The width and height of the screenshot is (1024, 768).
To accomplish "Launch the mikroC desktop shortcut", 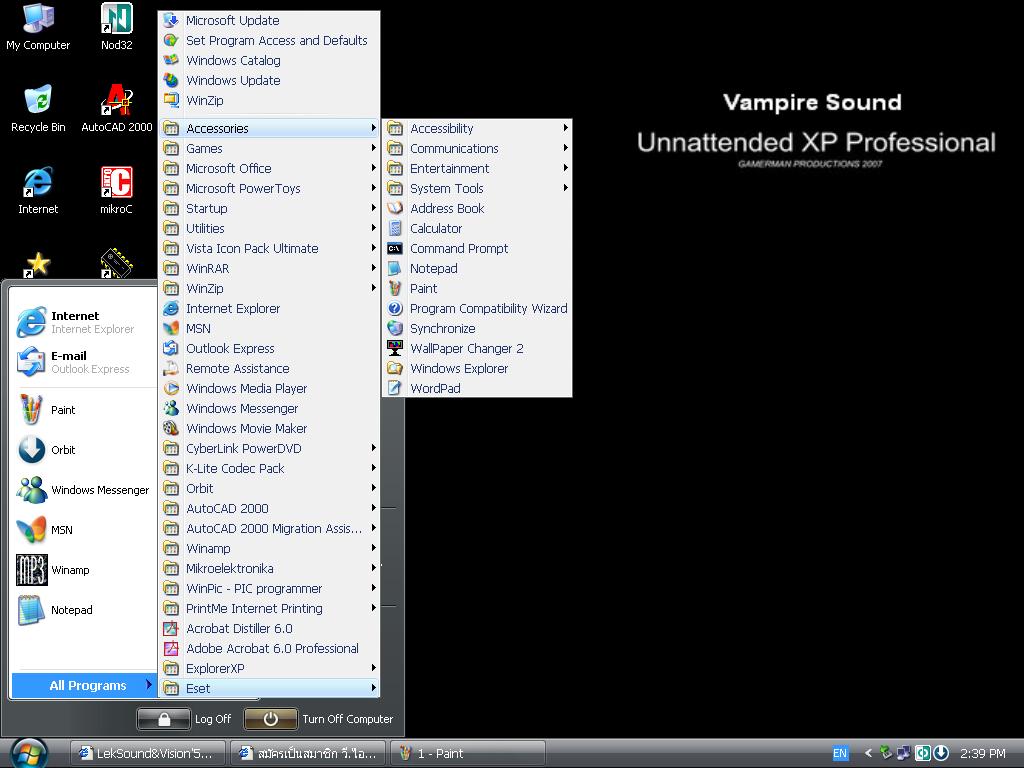I will 116,191.
